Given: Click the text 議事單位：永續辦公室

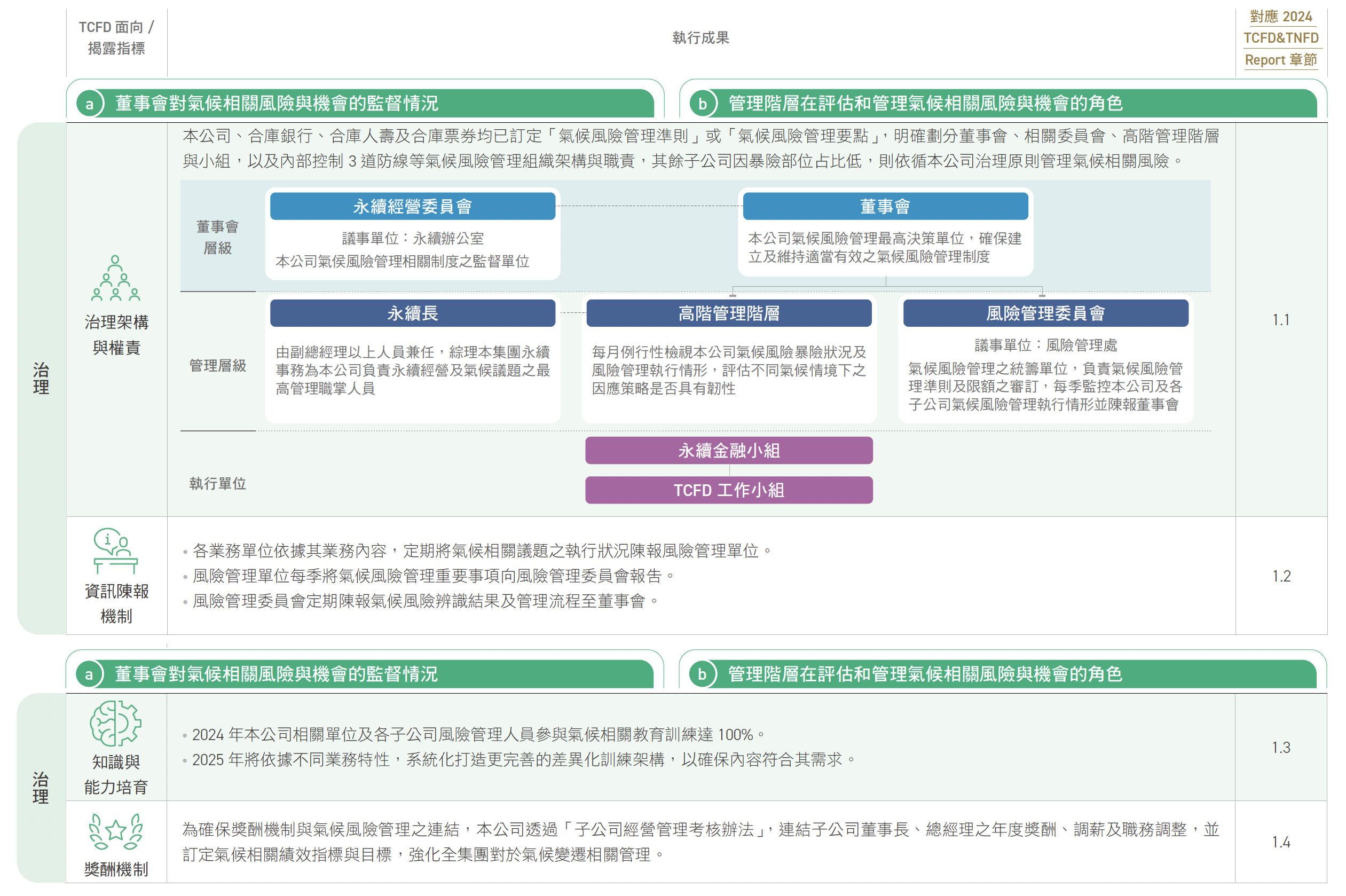Looking at the screenshot, I should pyautogui.click(x=413, y=238).
